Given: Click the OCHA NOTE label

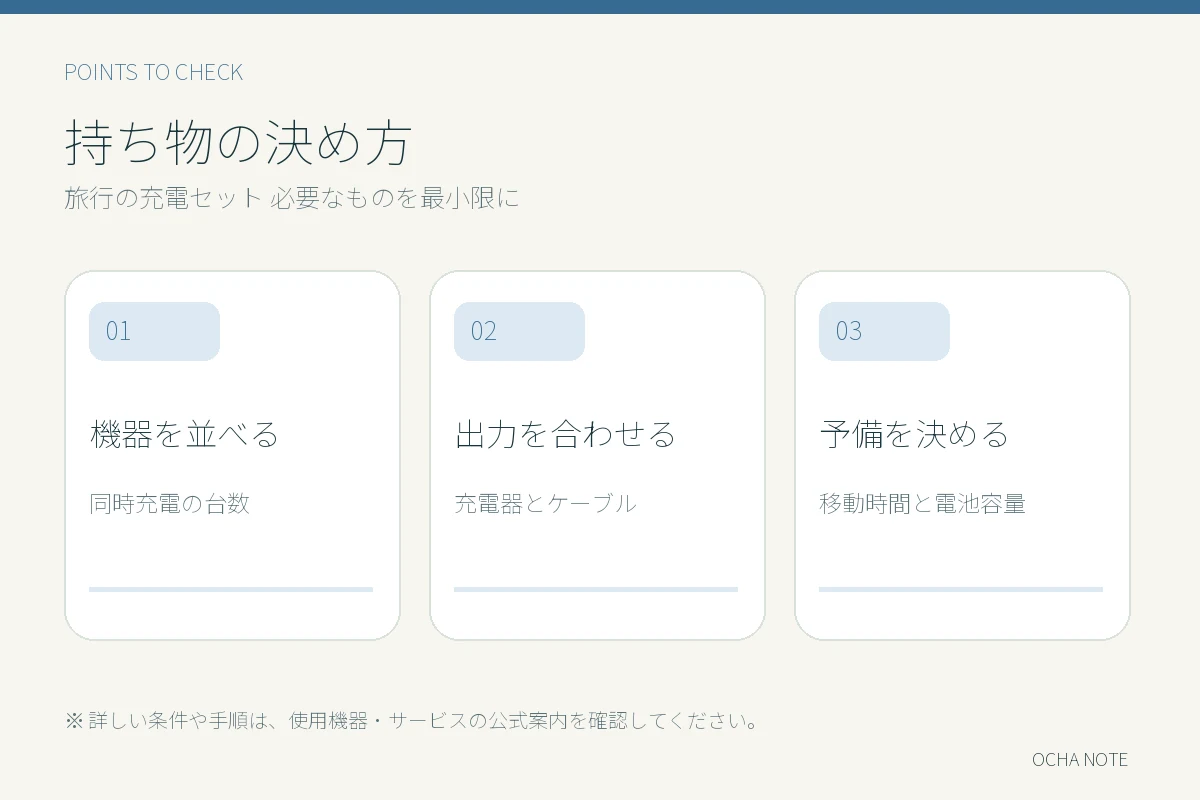Looking at the screenshot, I should [1080, 760].
